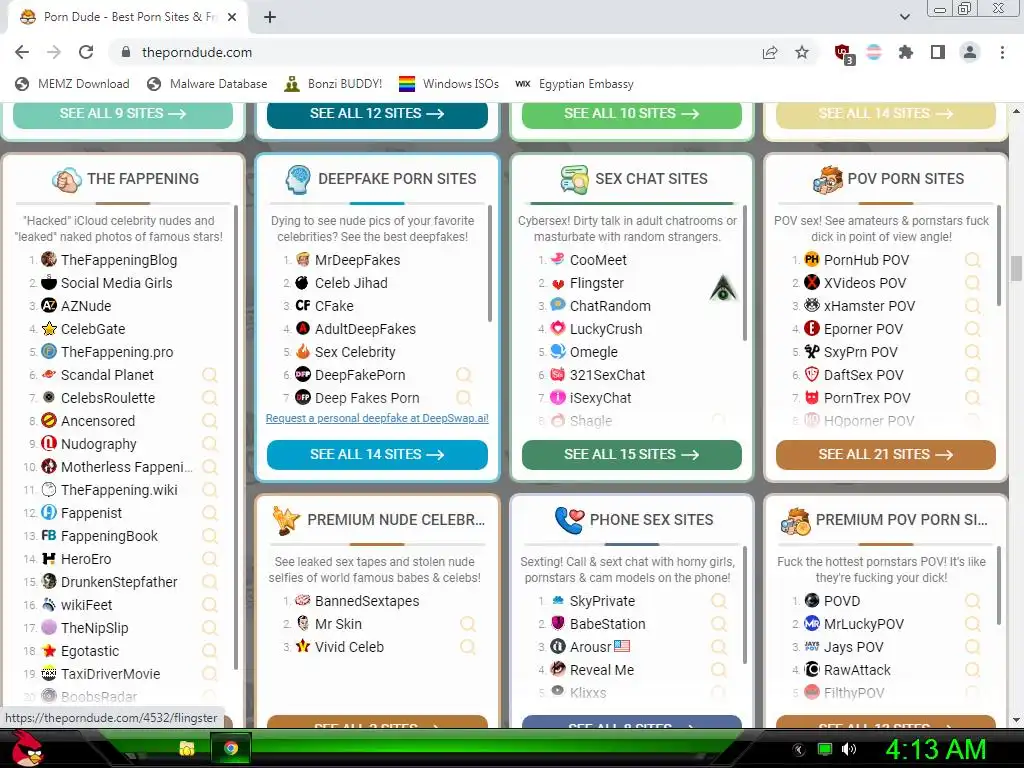Click SEX CHAT SITES speech bubble icon

pos(575,179)
